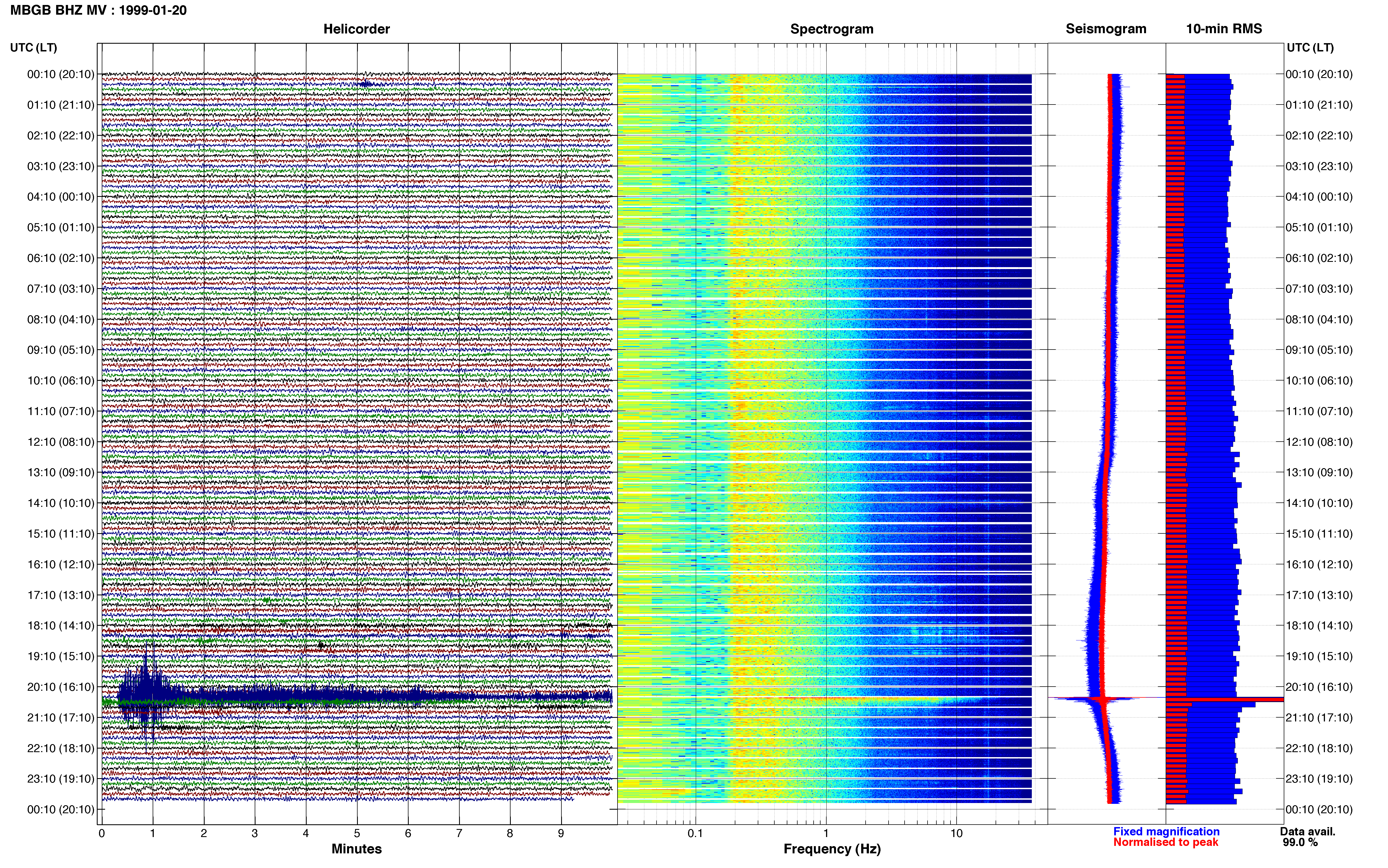Click the 'Frequency (Hz)' axis label
The width and height of the screenshot is (1388, 868).
832,849
